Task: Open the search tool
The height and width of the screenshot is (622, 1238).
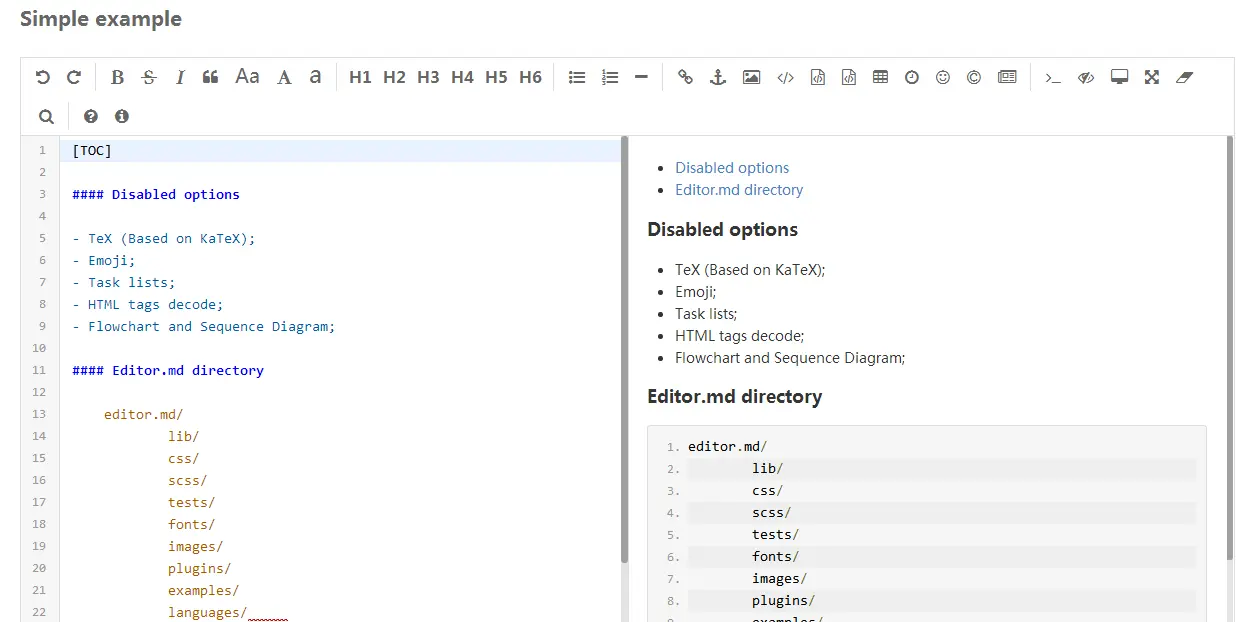Action: pyautogui.click(x=46, y=116)
